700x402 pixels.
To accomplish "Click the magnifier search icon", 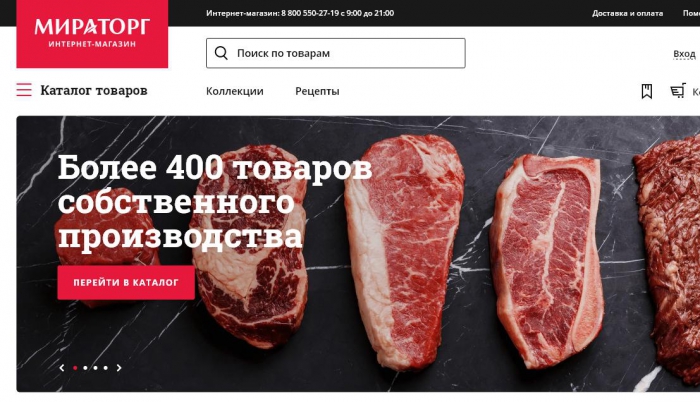I will [221, 53].
